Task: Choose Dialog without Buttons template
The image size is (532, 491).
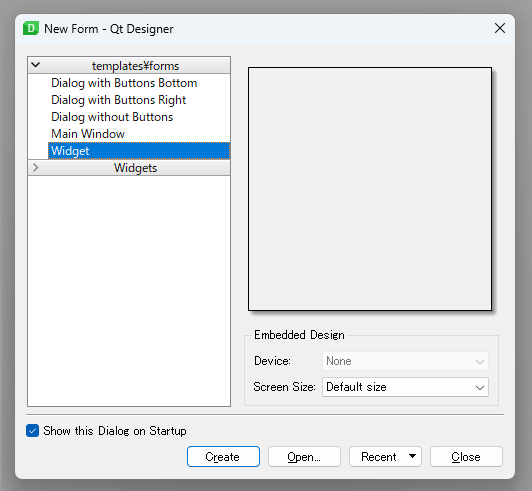Action: coord(112,117)
